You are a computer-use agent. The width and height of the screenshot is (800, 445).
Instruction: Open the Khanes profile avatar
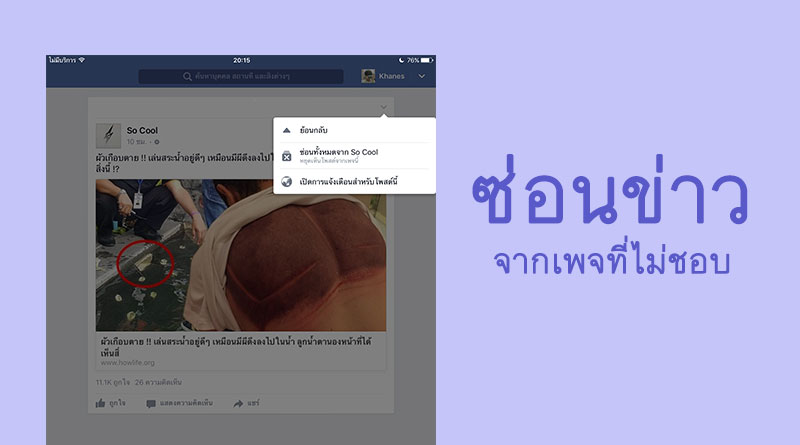pyautogui.click(x=368, y=76)
